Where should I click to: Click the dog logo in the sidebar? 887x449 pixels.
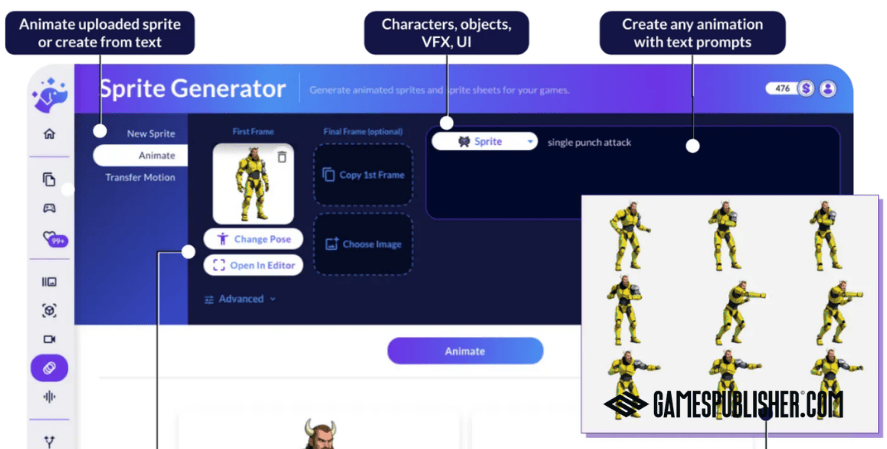[50, 95]
